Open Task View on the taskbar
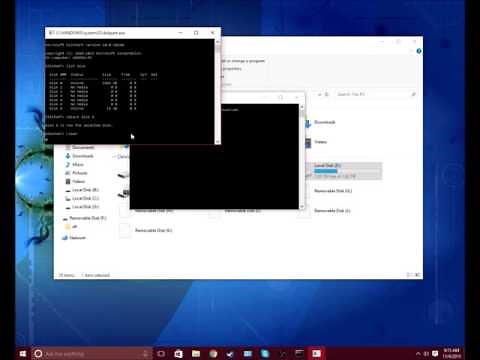This screenshot has height=360, width=480. pyautogui.click(x=161, y=354)
